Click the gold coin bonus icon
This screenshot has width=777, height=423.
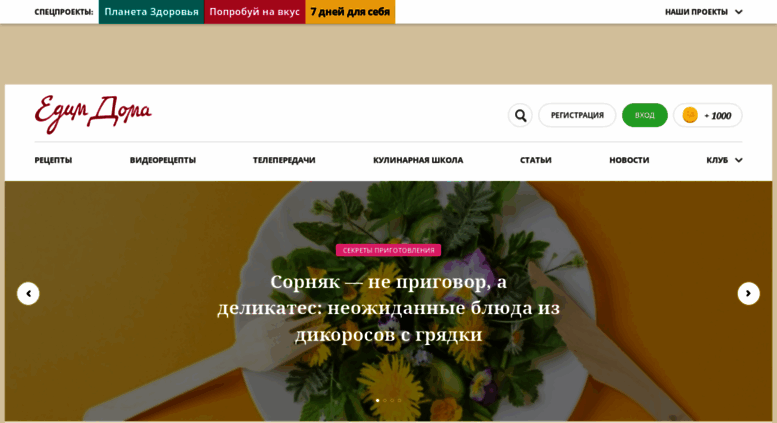(690, 115)
